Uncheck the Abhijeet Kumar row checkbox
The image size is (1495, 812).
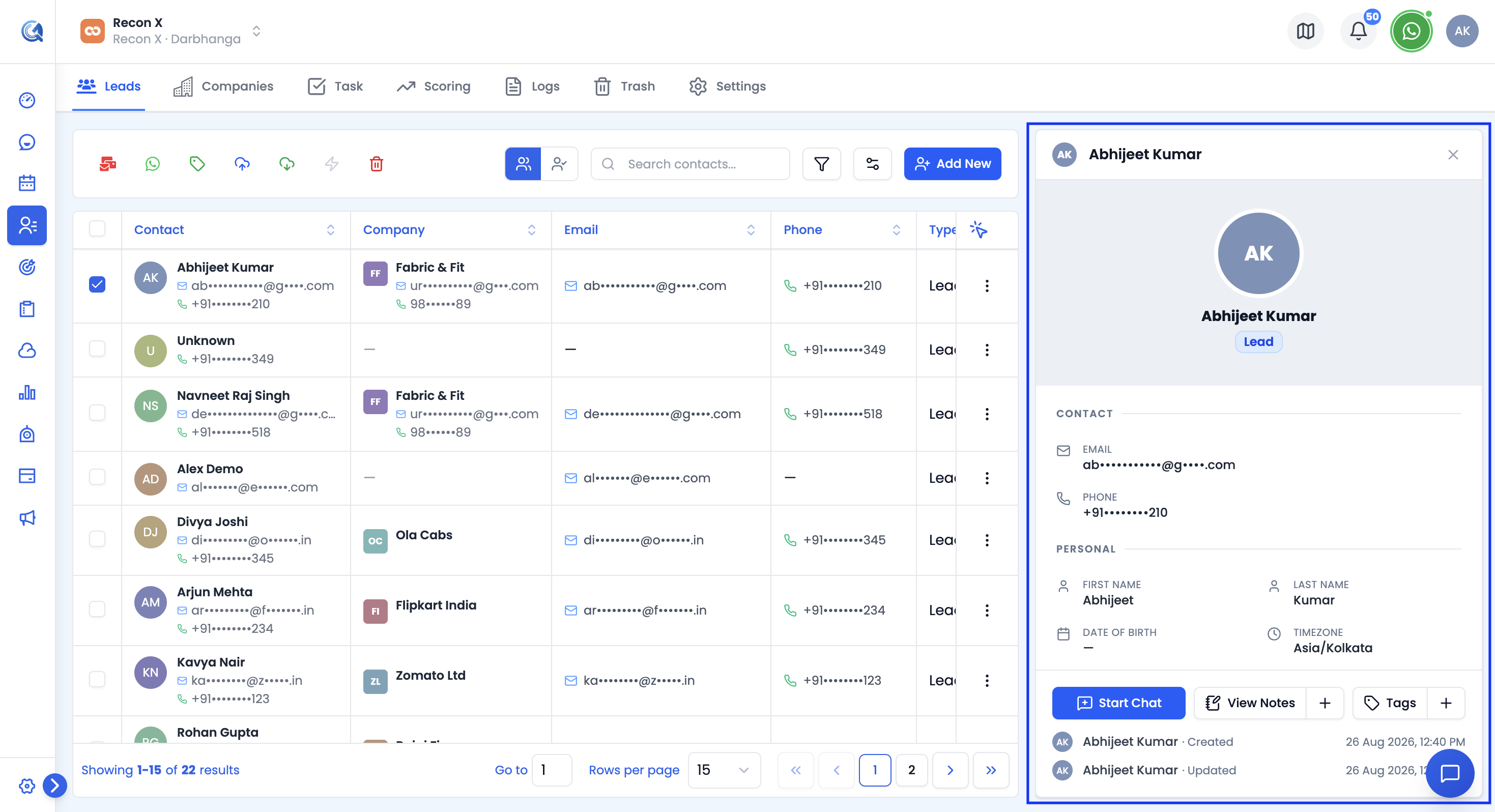(x=97, y=284)
